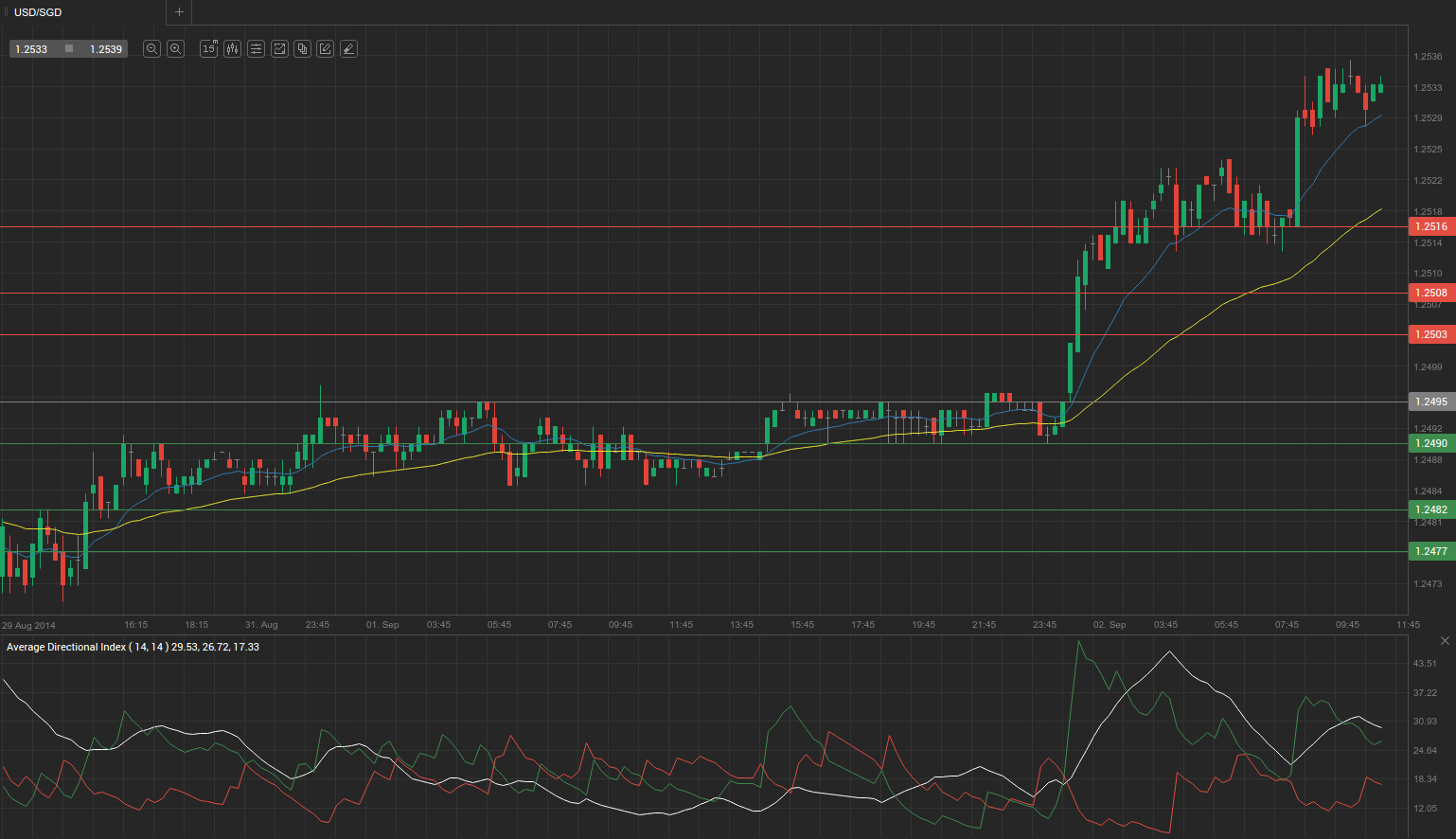Viewport: 1456px width, 839px height.
Task: Click the 1.2503 red price label
Action: 1430,334
